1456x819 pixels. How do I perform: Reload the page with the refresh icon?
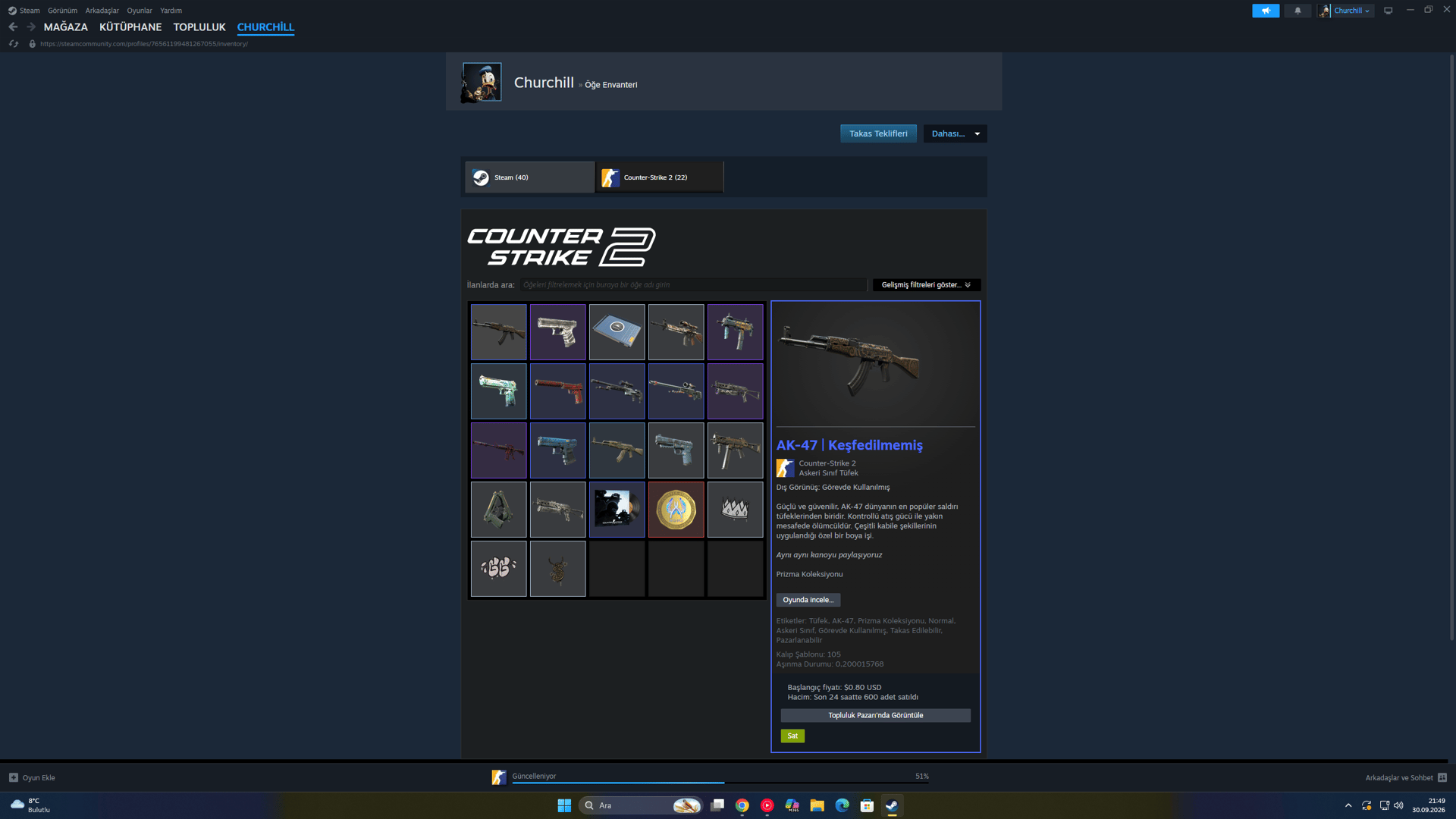click(13, 44)
